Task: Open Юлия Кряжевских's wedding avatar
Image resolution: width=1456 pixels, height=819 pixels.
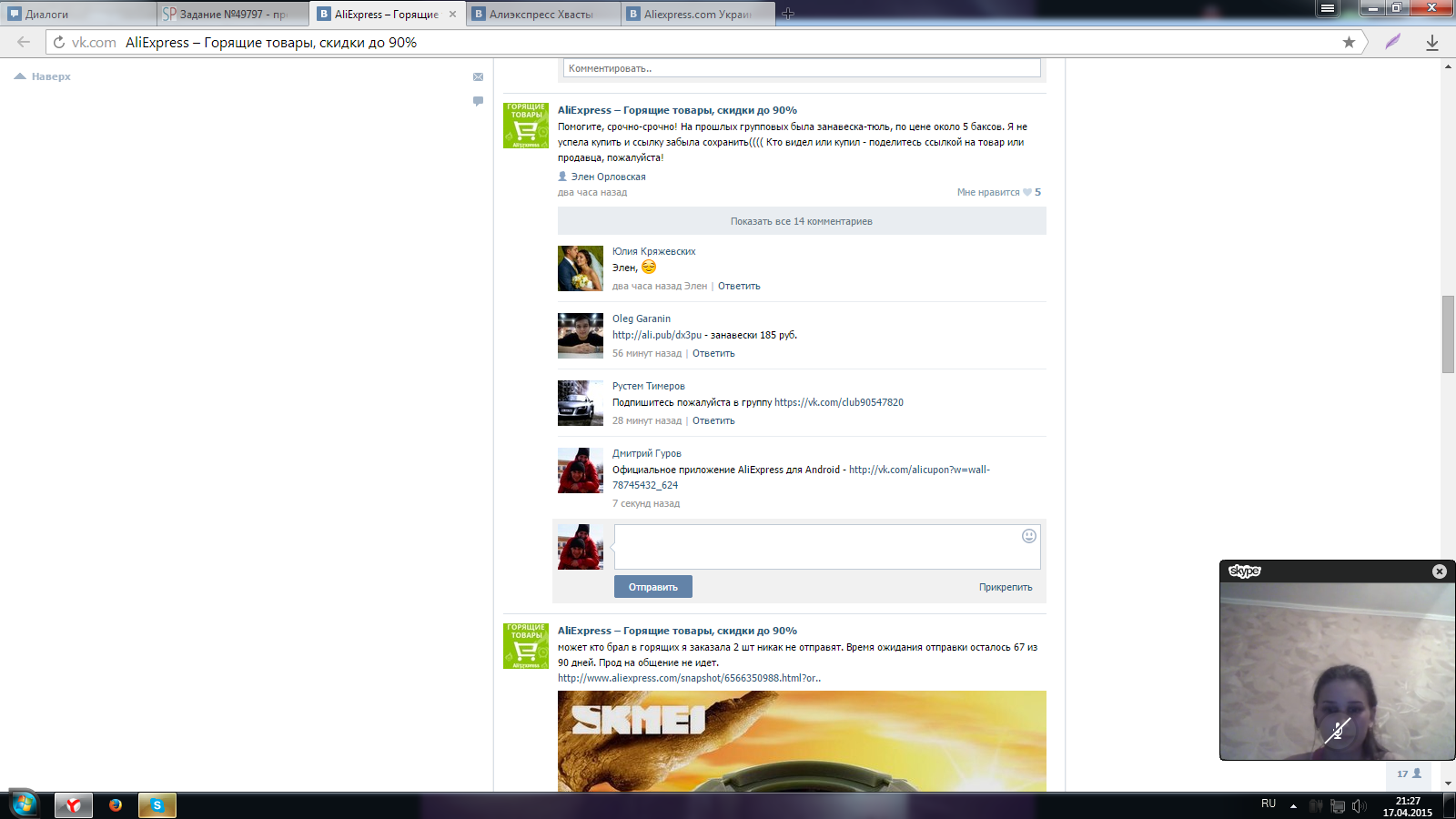Action: click(581, 268)
